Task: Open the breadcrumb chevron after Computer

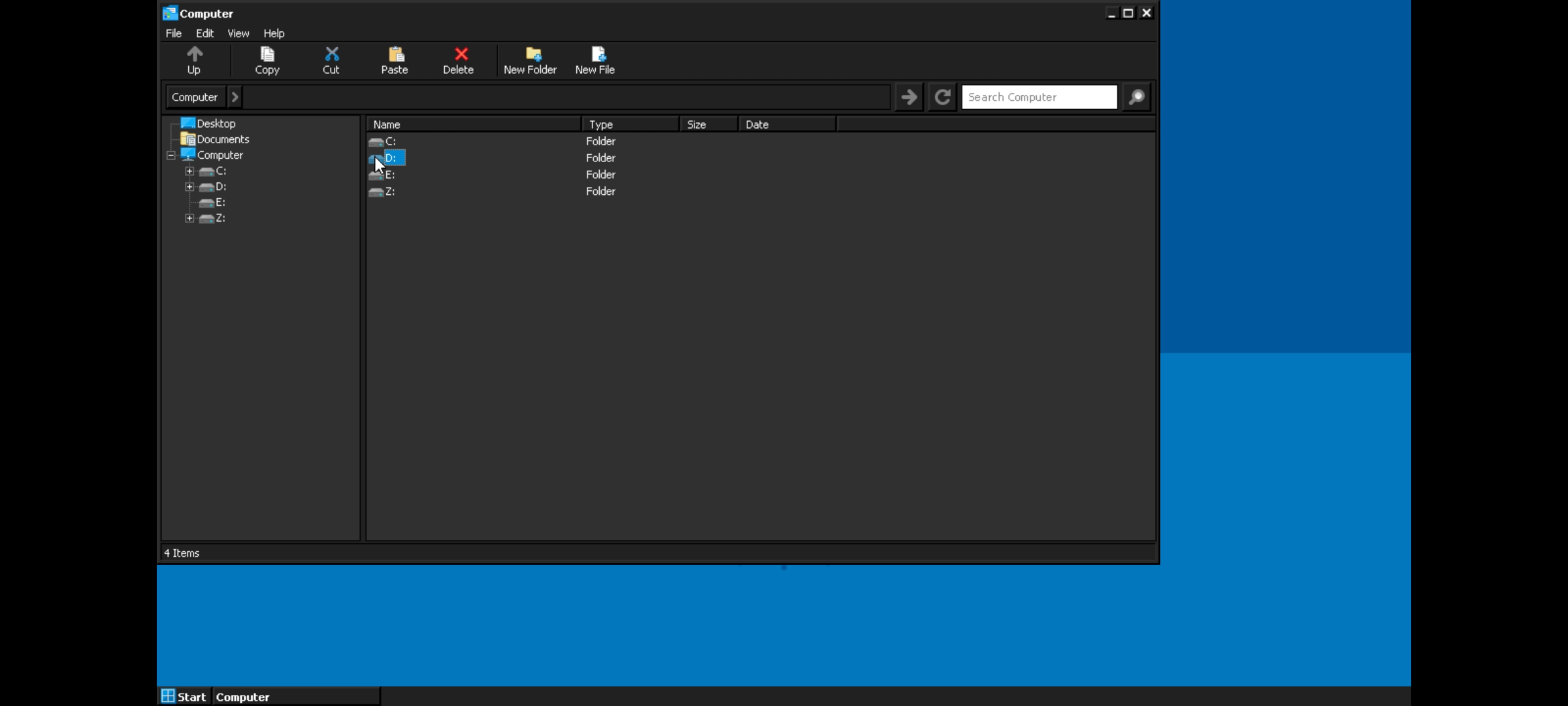Action: [x=235, y=97]
